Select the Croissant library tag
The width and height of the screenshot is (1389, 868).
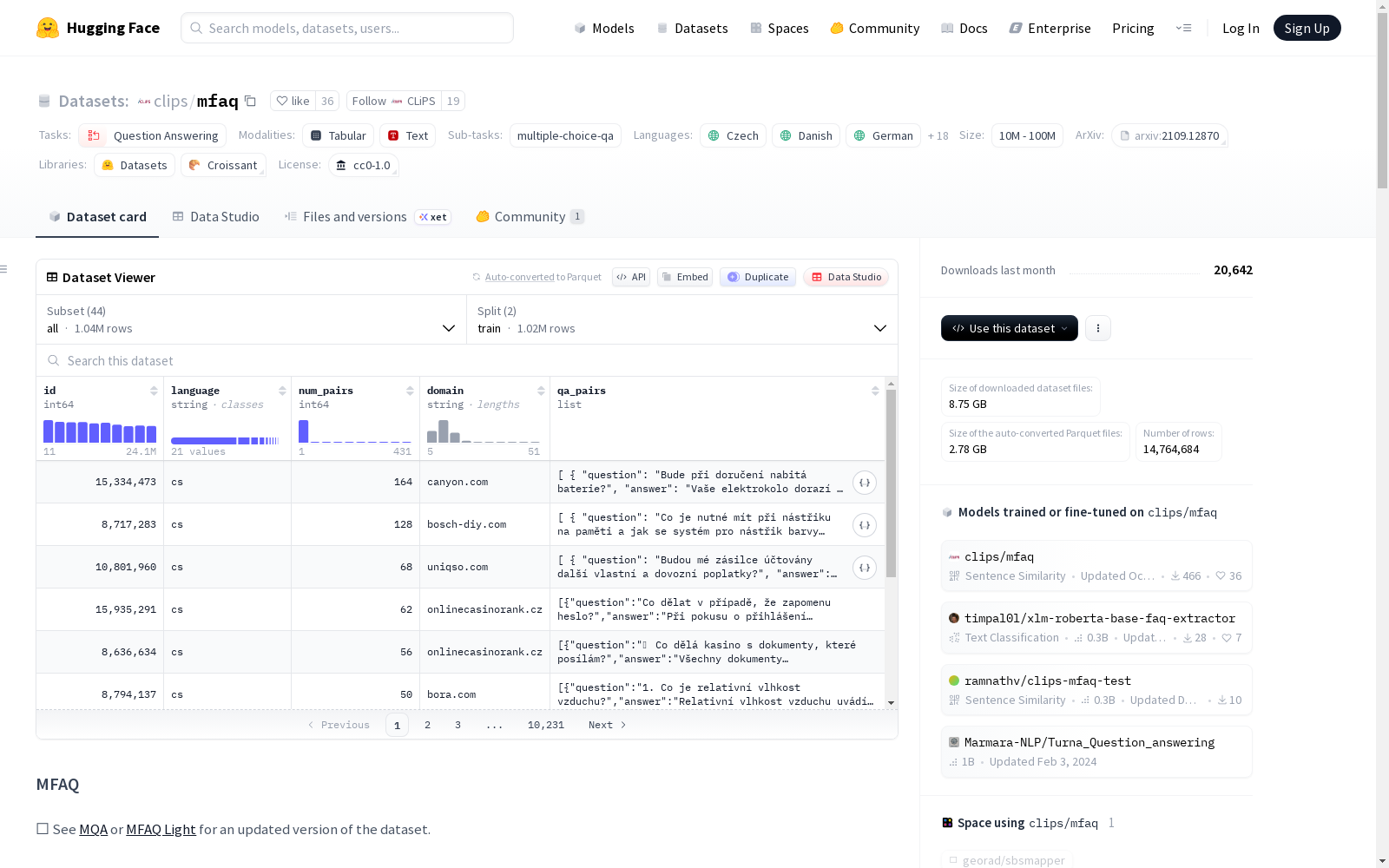pos(224,165)
